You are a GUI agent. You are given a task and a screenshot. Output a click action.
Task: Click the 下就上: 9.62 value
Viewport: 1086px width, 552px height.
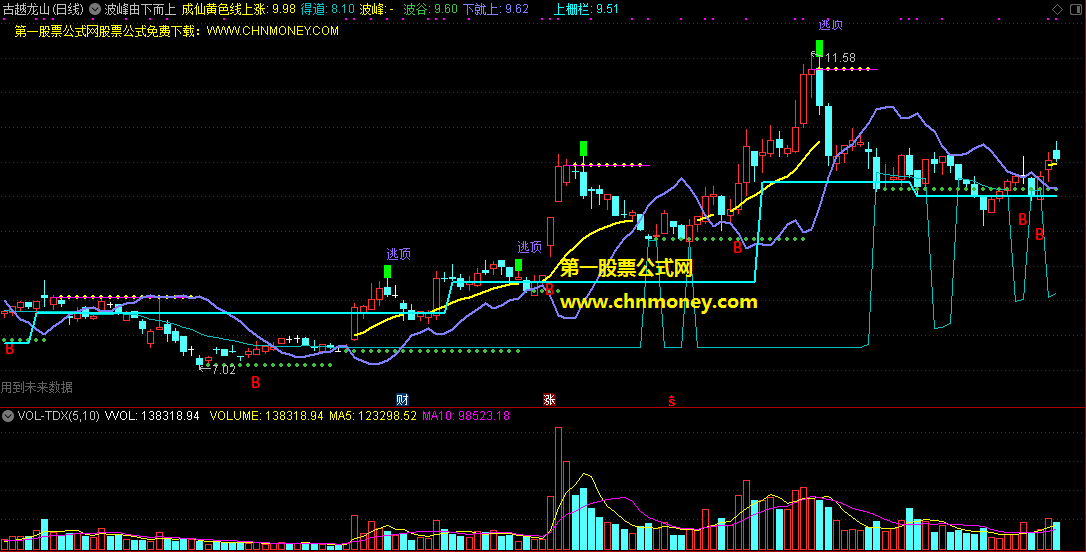tap(496, 10)
